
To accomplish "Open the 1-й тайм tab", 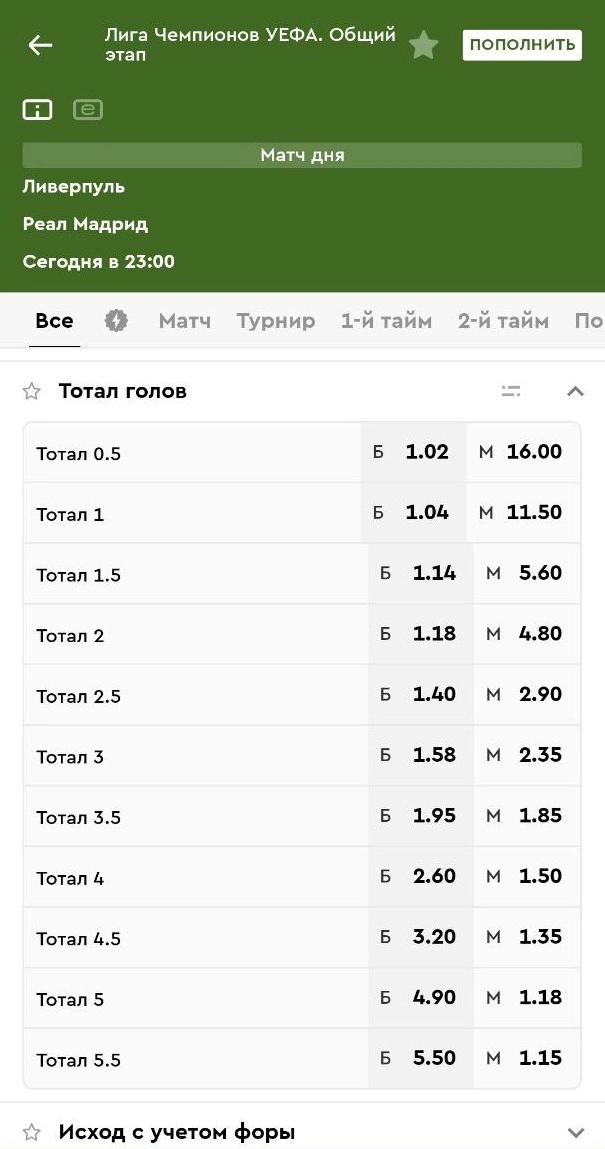I will pyautogui.click(x=386, y=321).
